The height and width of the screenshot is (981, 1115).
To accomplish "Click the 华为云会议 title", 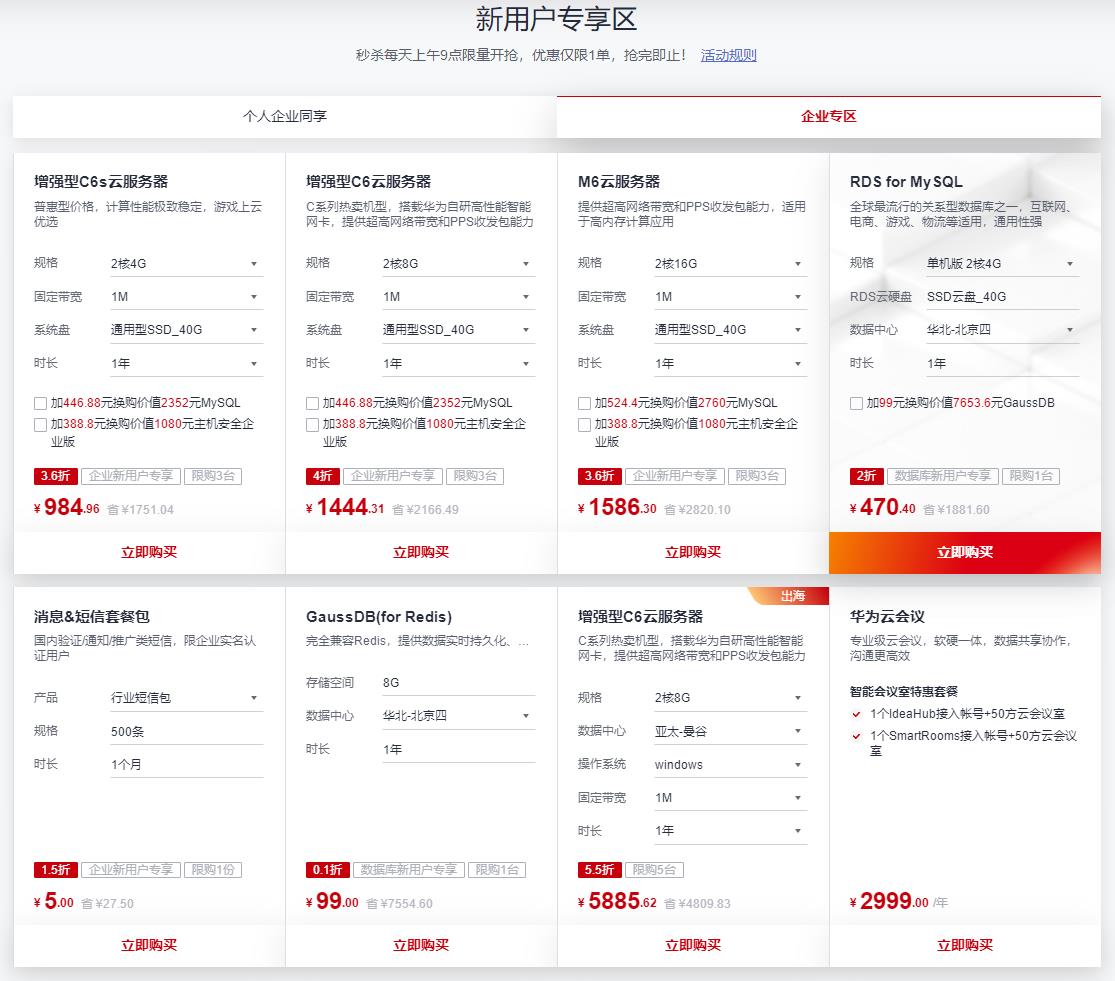I will 887,617.
